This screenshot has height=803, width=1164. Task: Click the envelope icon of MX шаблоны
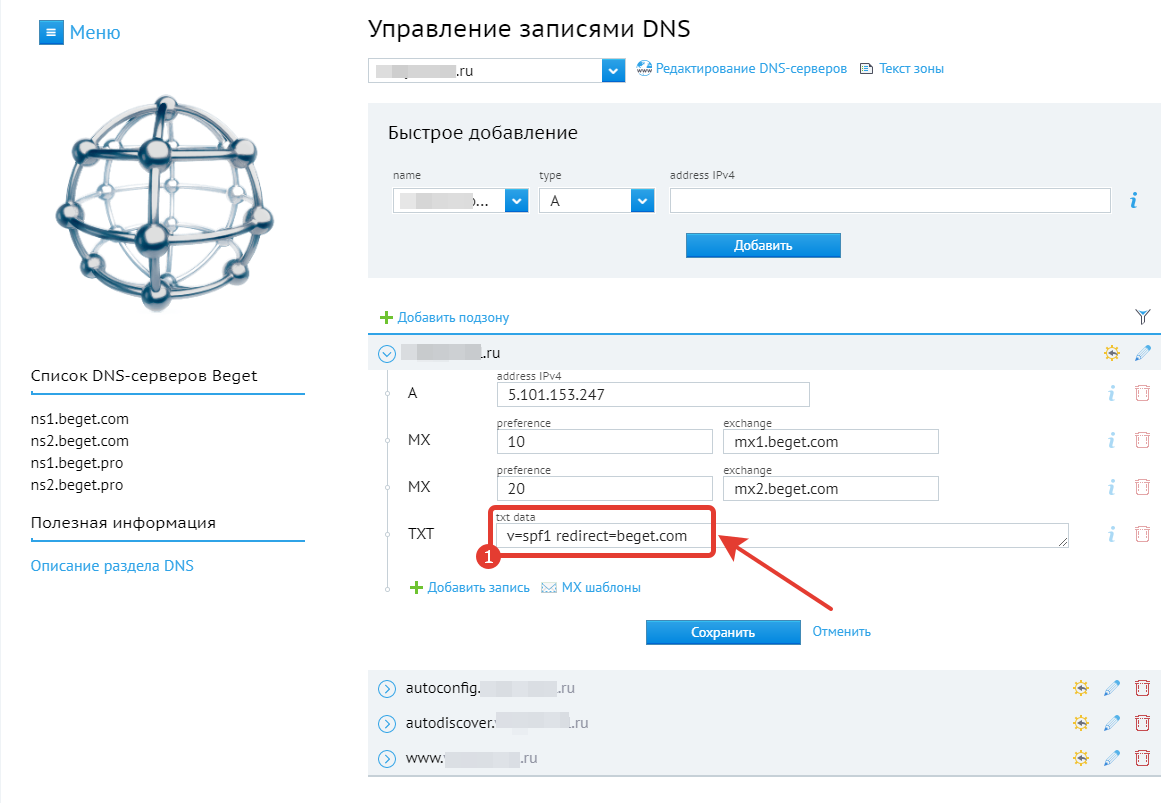[549, 588]
